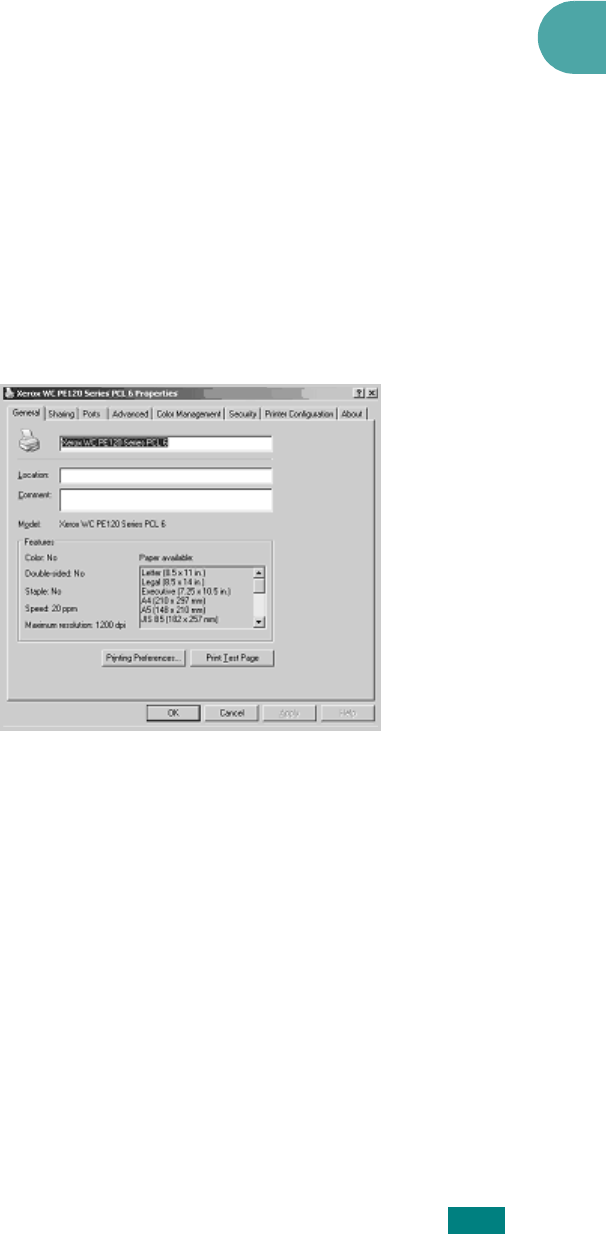Click the paper list scrollbar thumb

[259, 586]
